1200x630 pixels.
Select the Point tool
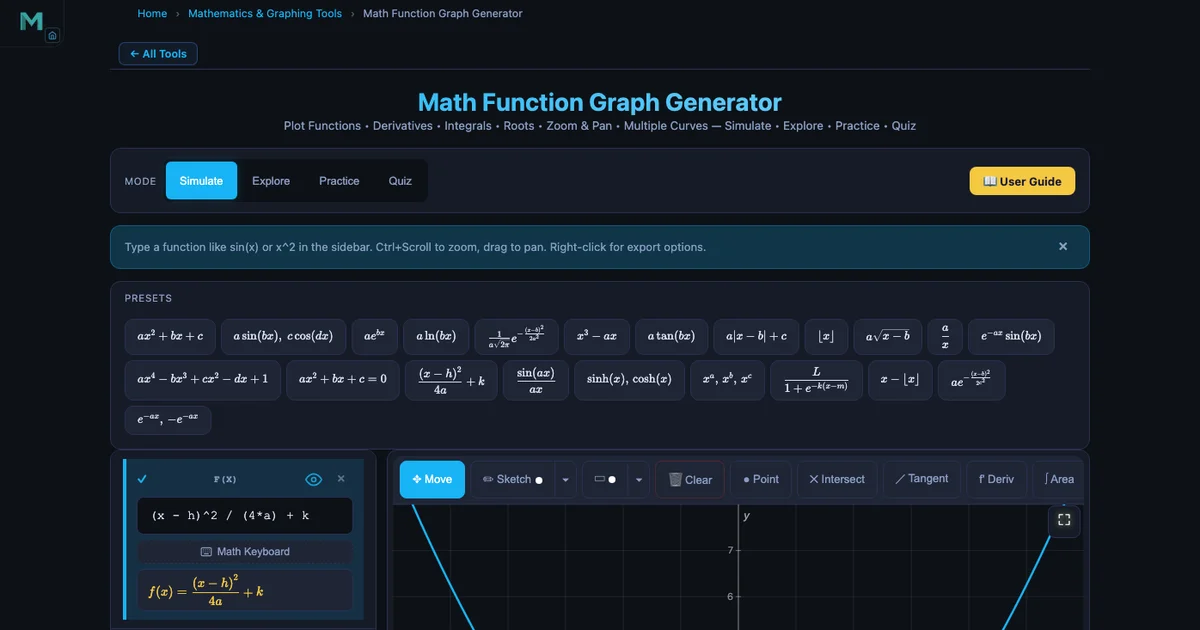point(761,479)
